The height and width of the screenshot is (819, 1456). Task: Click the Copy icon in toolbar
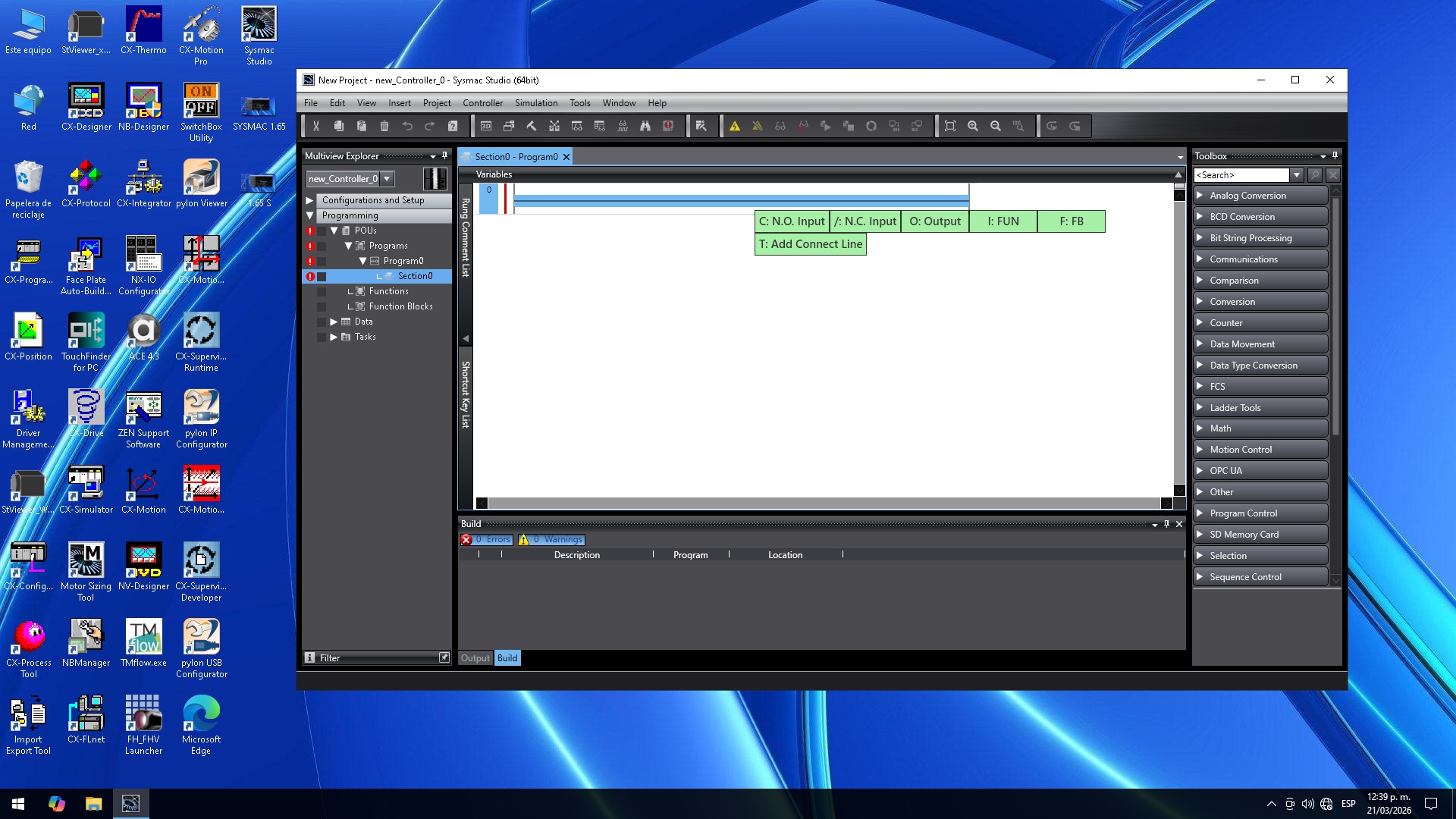339,126
